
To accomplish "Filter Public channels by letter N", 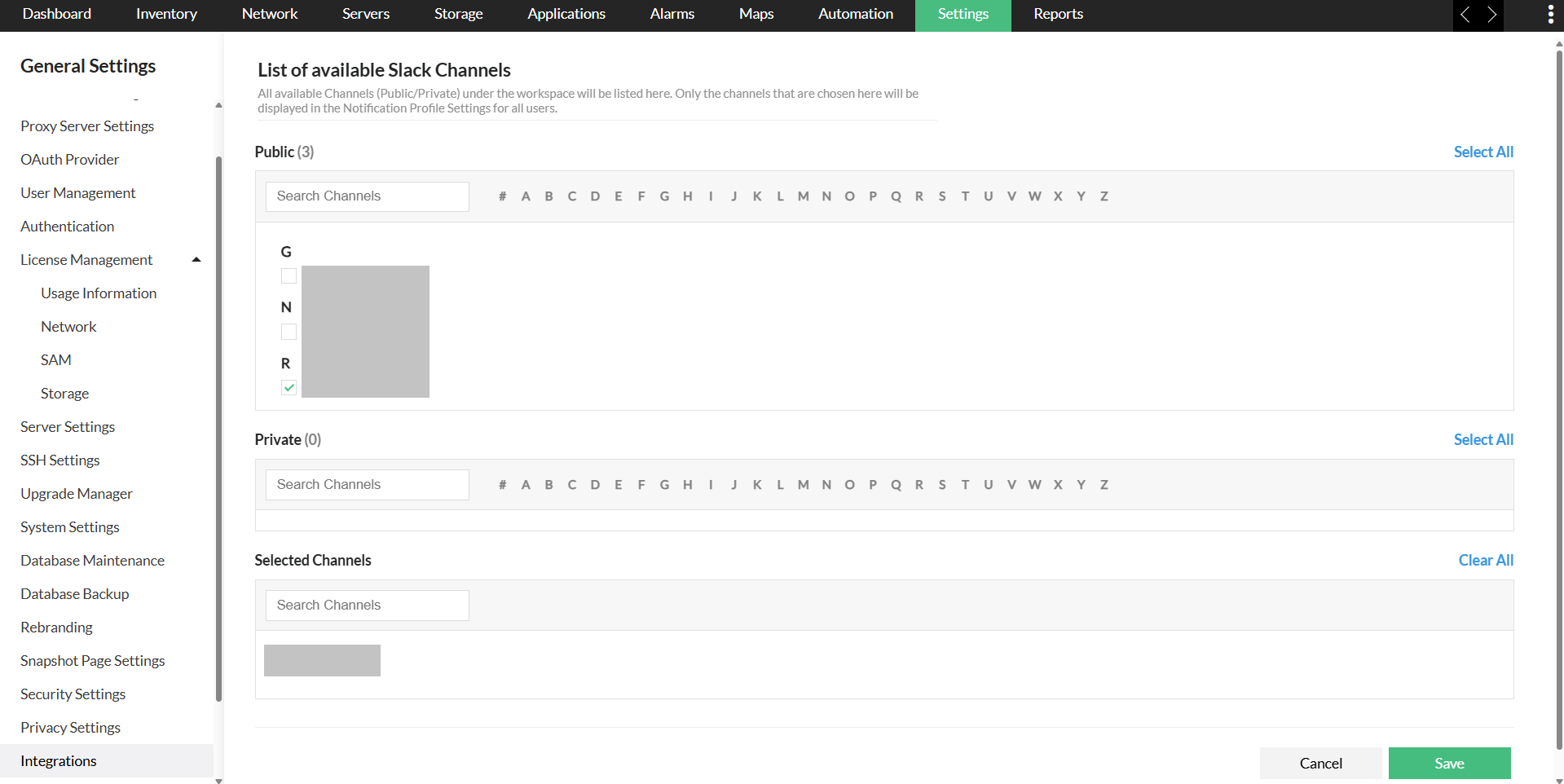I will 826,196.
